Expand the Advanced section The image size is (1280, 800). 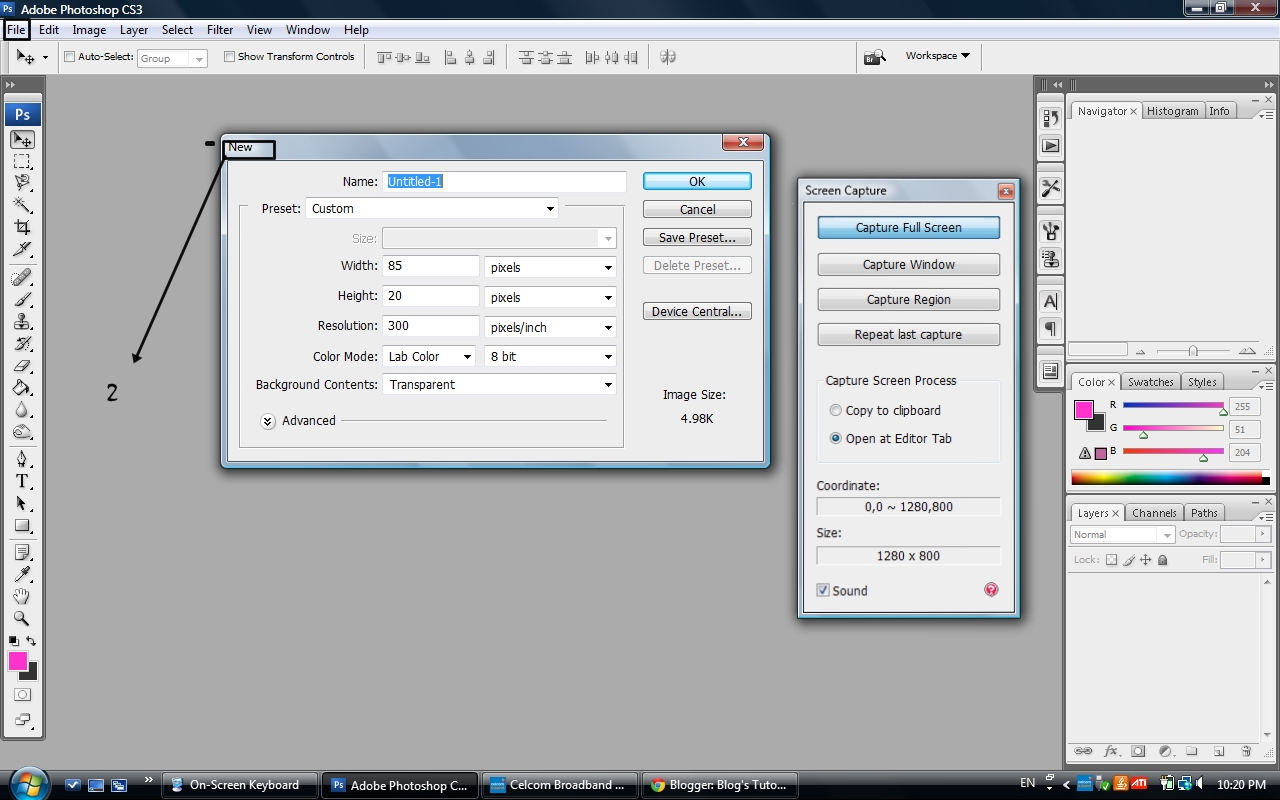pos(268,421)
